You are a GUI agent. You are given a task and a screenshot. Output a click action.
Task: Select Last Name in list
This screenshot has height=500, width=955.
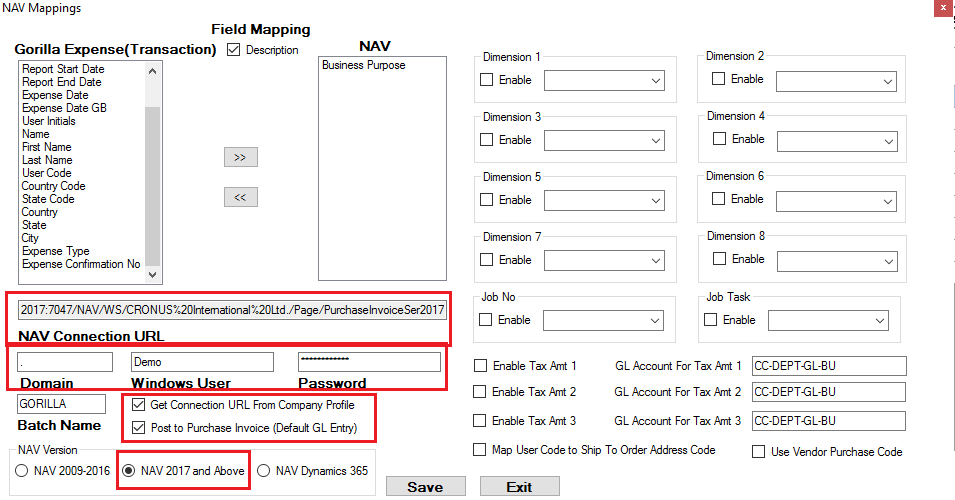[47, 160]
